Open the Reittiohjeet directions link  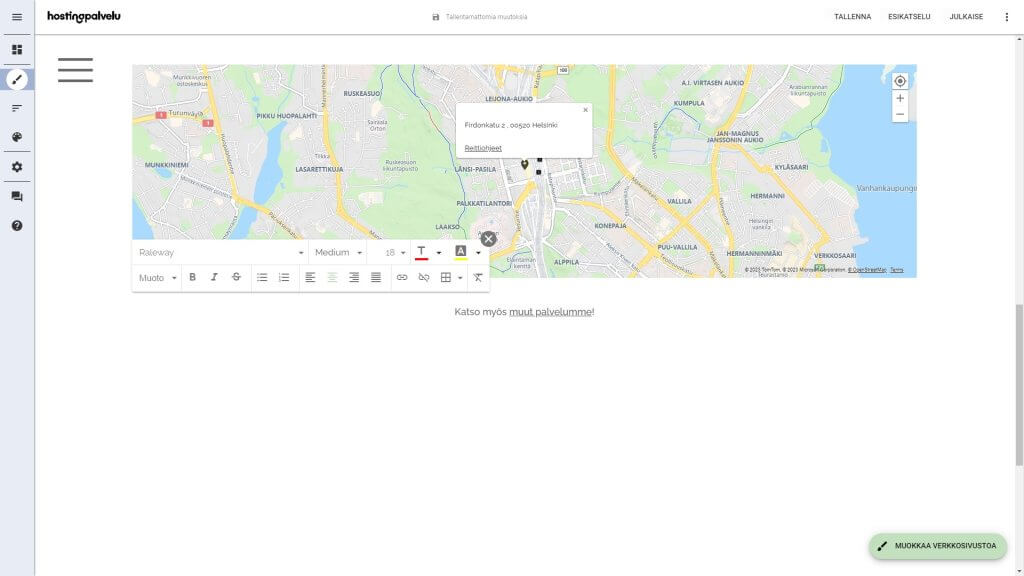click(x=483, y=148)
